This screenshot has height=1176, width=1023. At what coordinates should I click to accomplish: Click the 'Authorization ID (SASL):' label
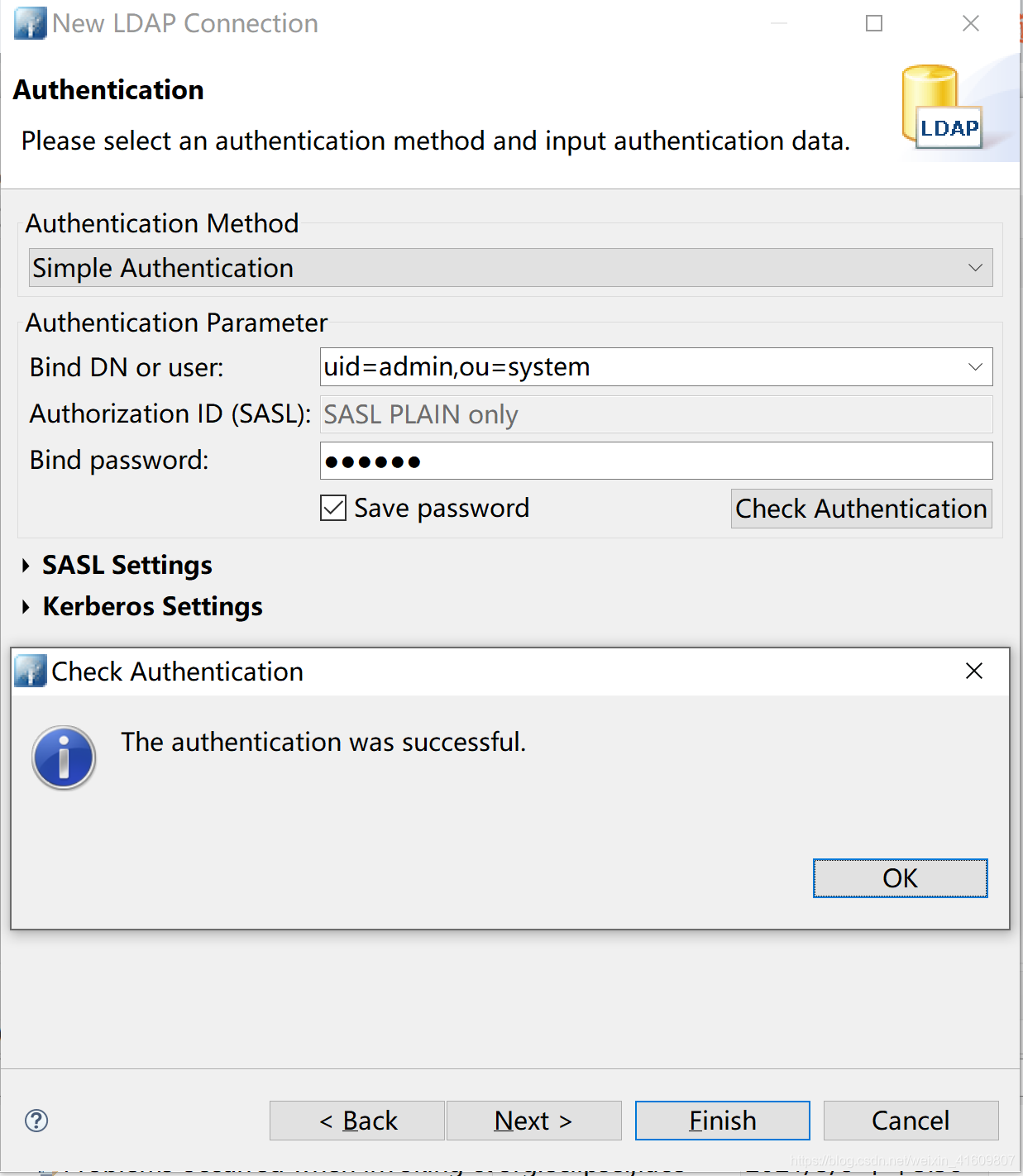(x=170, y=414)
